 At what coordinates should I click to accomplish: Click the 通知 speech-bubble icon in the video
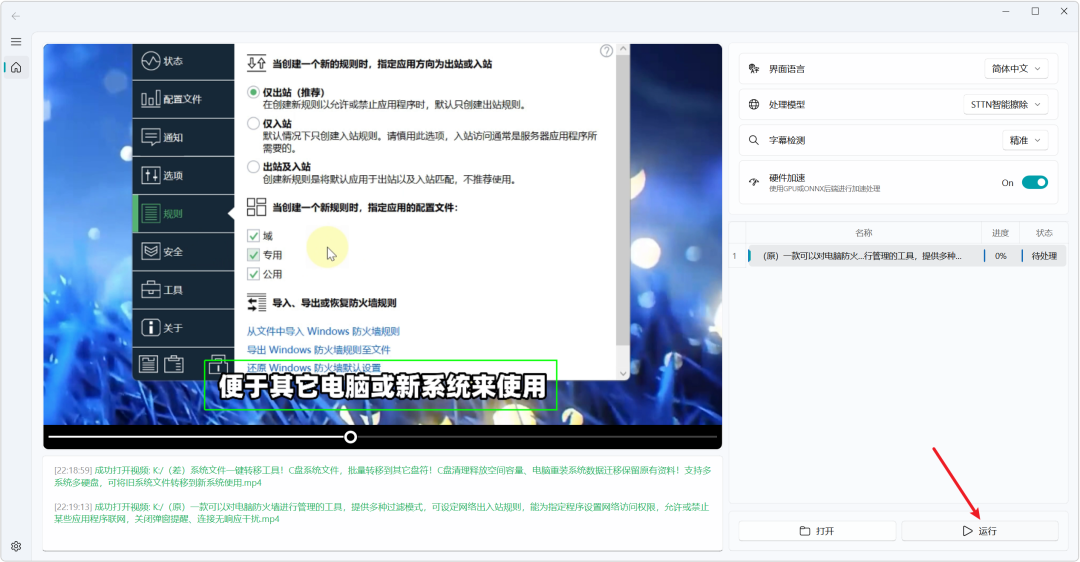[151, 137]
